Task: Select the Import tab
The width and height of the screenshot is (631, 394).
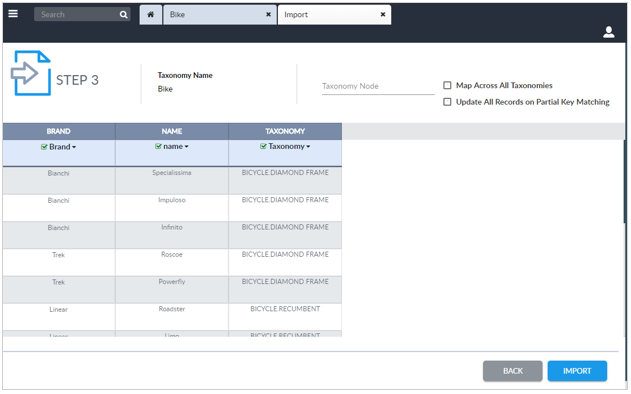Action: [x=334, y=14]
